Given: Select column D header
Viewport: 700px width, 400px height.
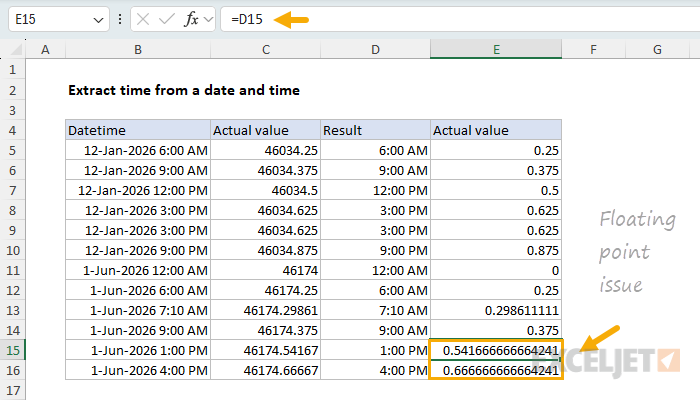Looking at the screenshot, I should click(x=375, y=49).
